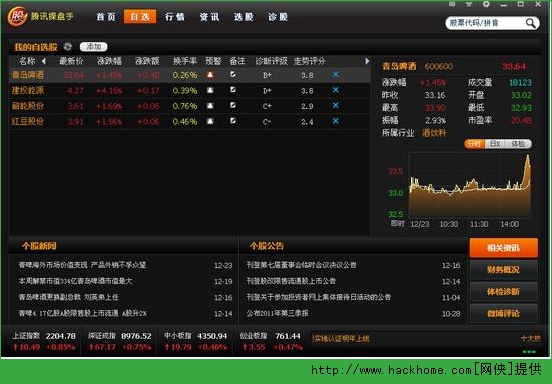
Task: Switch to the 资讯 tab
Action: [x=209, y=17]
